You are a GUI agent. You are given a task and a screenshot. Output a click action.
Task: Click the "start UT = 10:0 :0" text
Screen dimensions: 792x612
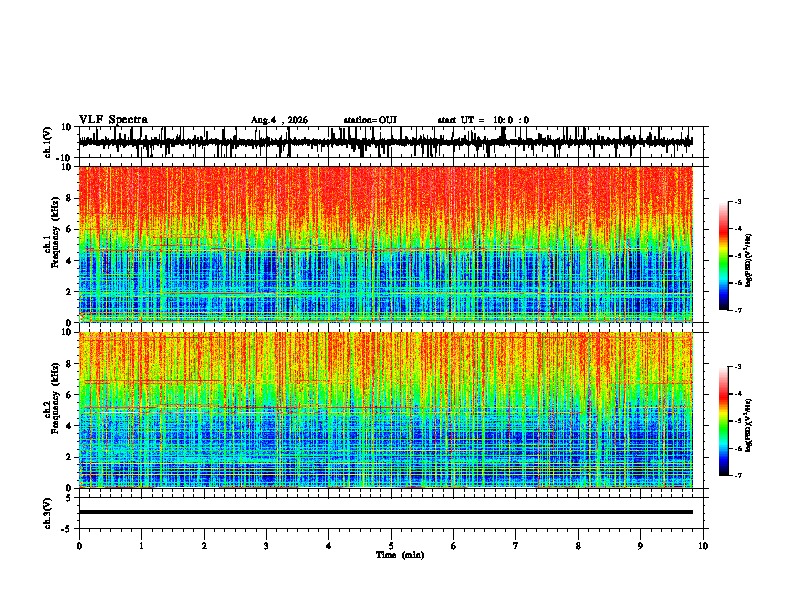coord(483,120)
